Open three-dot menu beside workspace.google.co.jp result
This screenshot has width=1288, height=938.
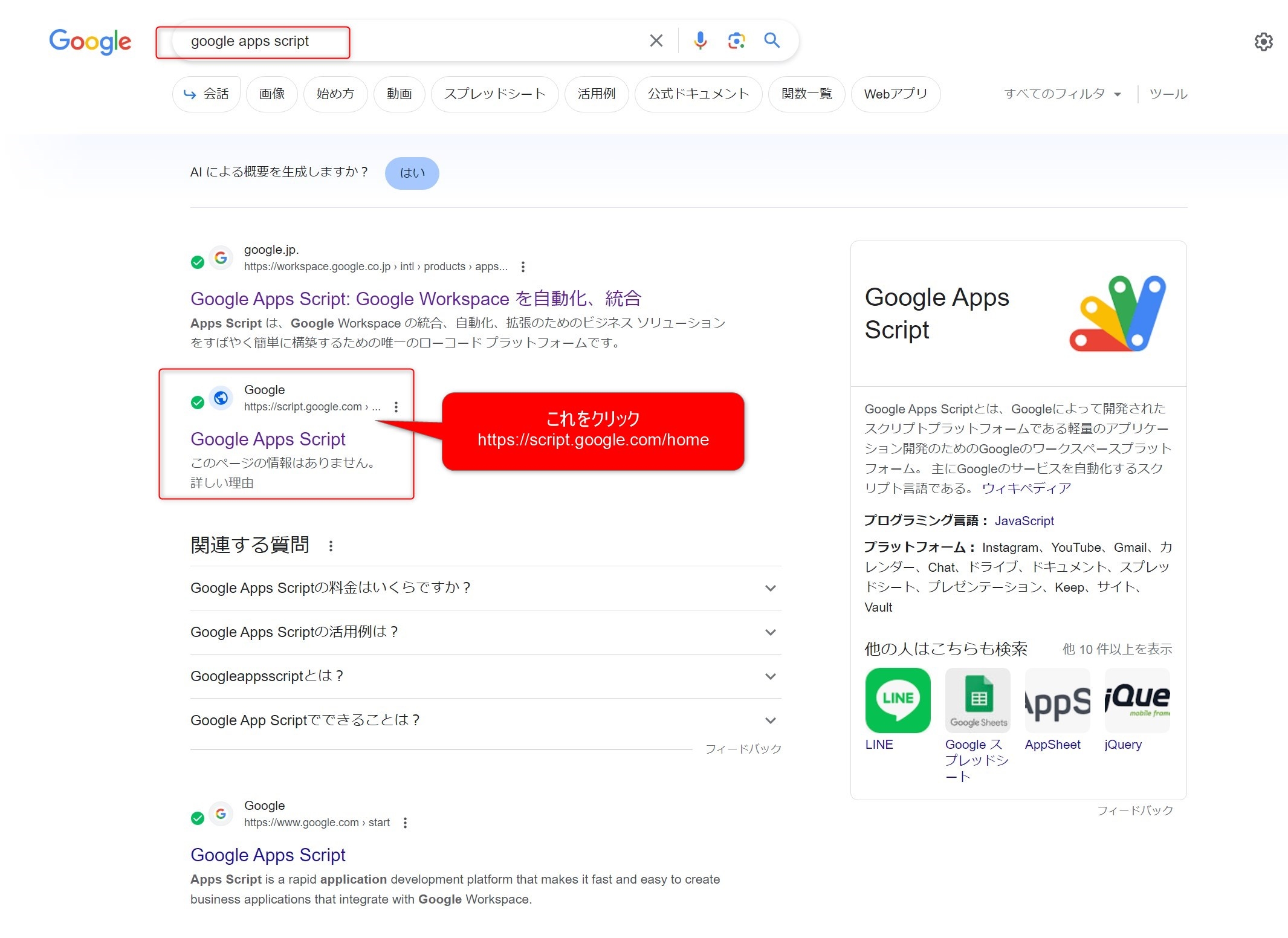pos(523,267)
